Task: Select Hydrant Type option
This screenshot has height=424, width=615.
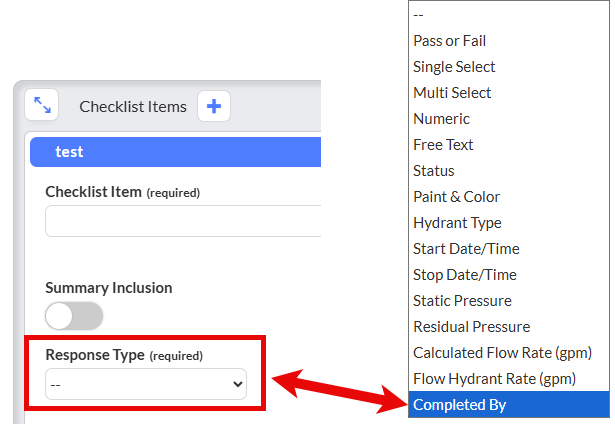Action: pos(508,223)
